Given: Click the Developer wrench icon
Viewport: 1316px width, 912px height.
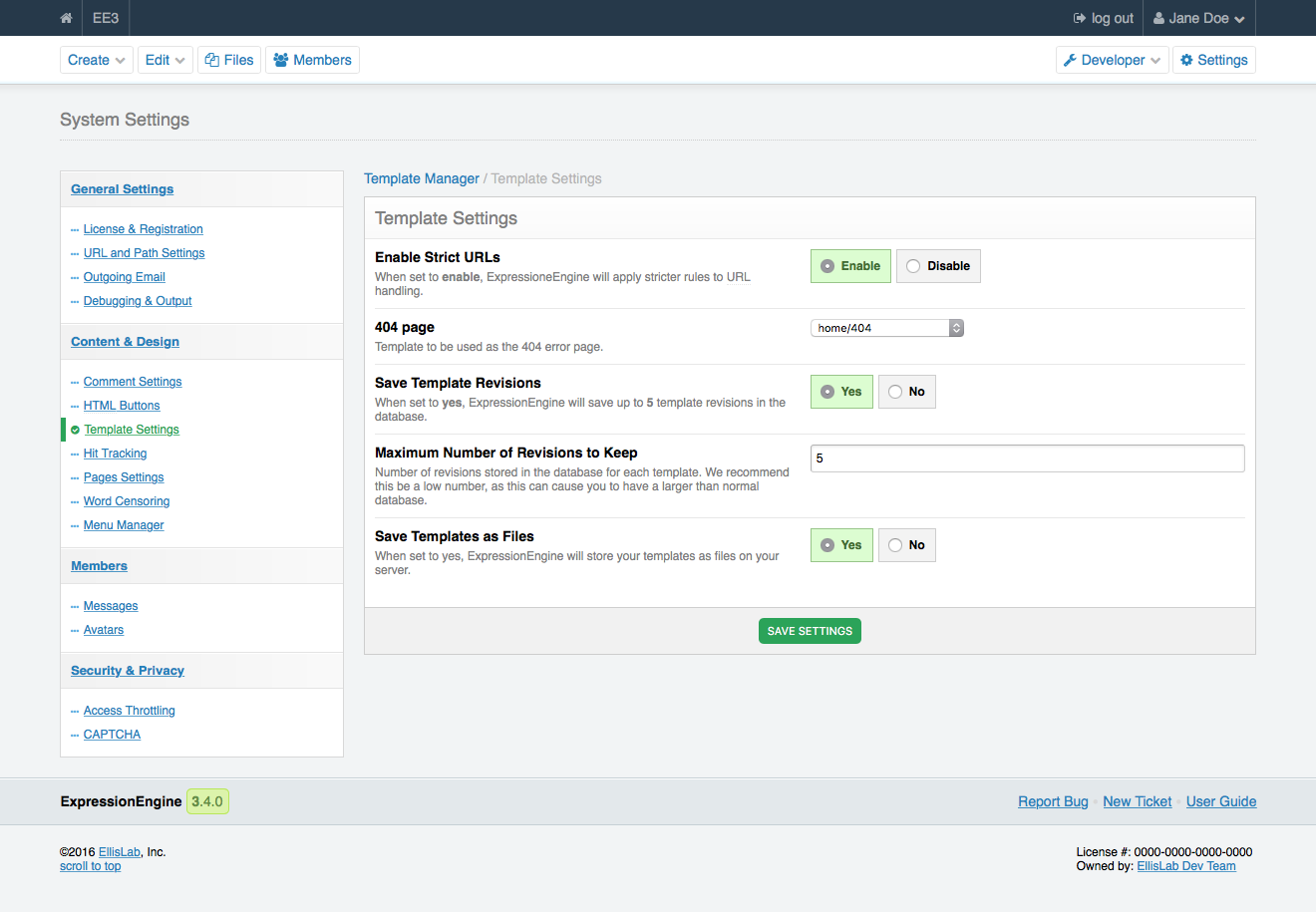Looking at the screenshot, I should pyautogui.click(x=1070, y=60).
